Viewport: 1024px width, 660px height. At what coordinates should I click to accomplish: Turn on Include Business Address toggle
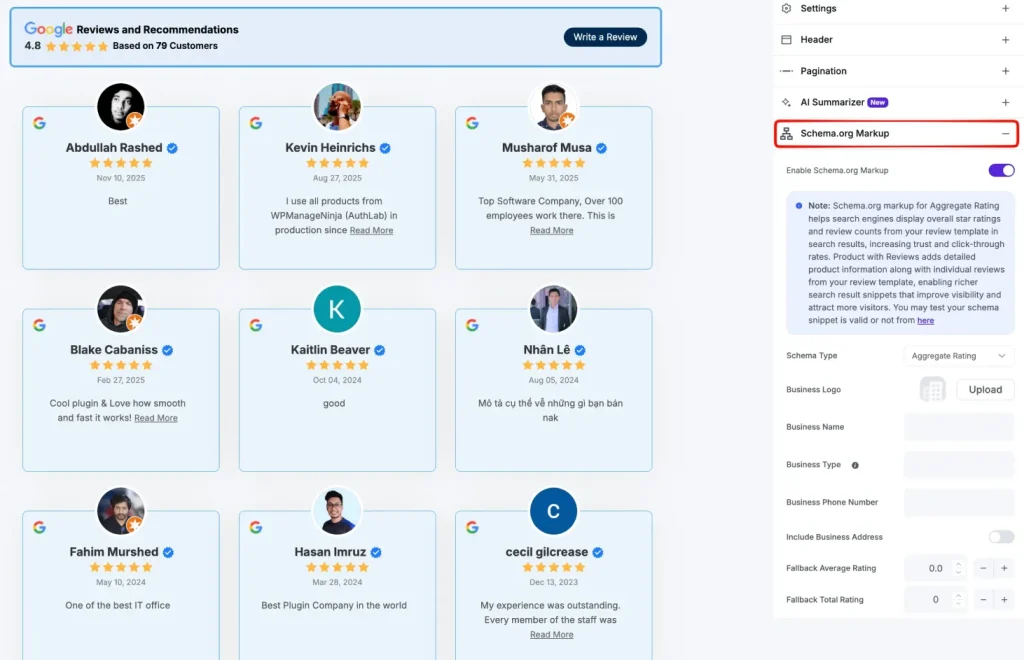[1001, 537]
